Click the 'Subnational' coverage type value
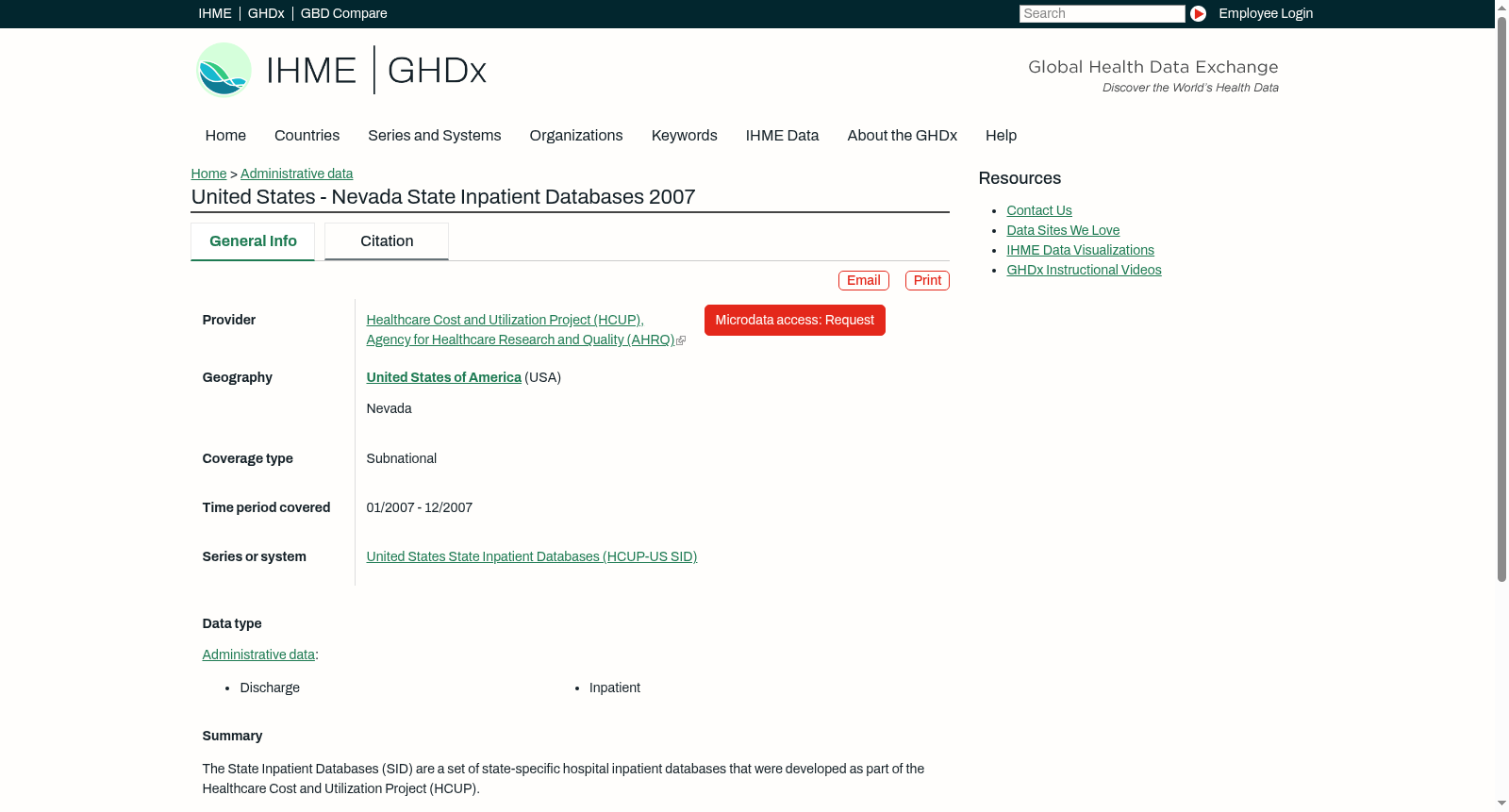This screenshot has height=812, width=1509. coord(402,459)
